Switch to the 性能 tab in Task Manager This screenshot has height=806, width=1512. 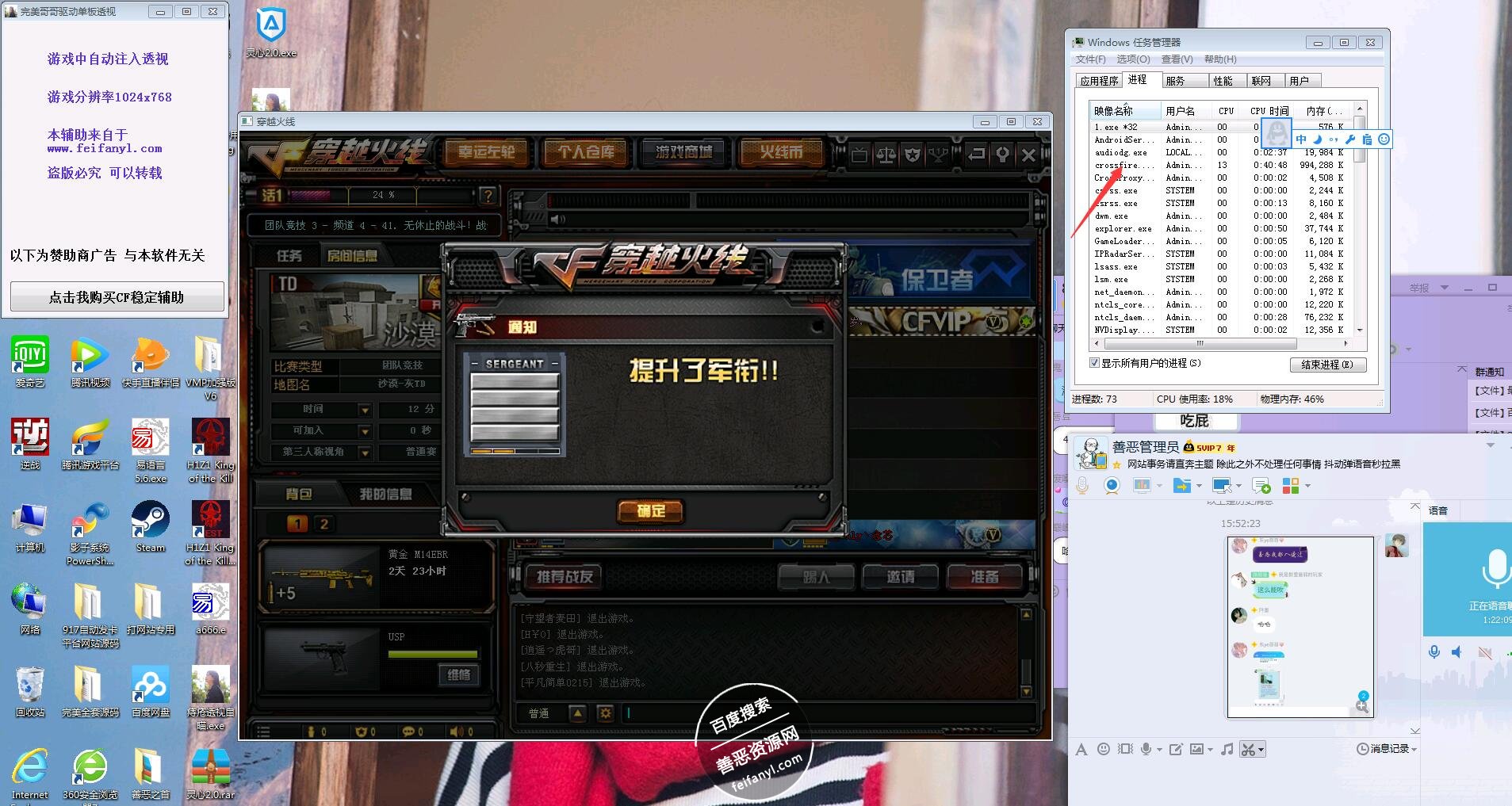1223,81
